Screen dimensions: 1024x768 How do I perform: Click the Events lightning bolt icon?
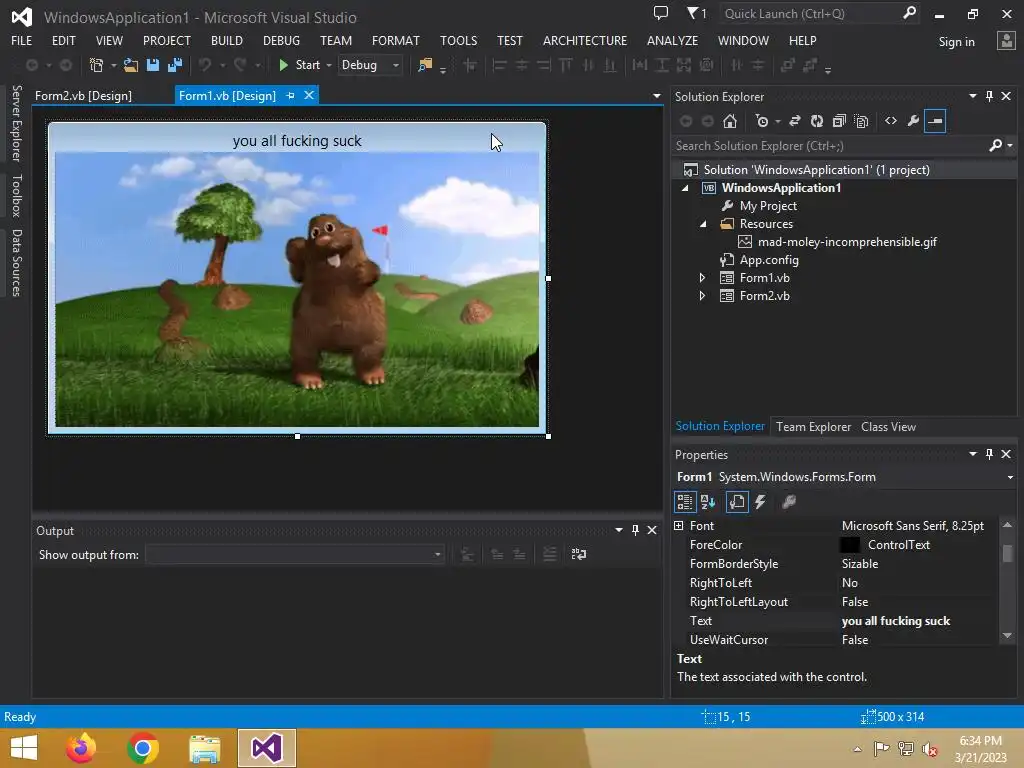pos(760,502)
